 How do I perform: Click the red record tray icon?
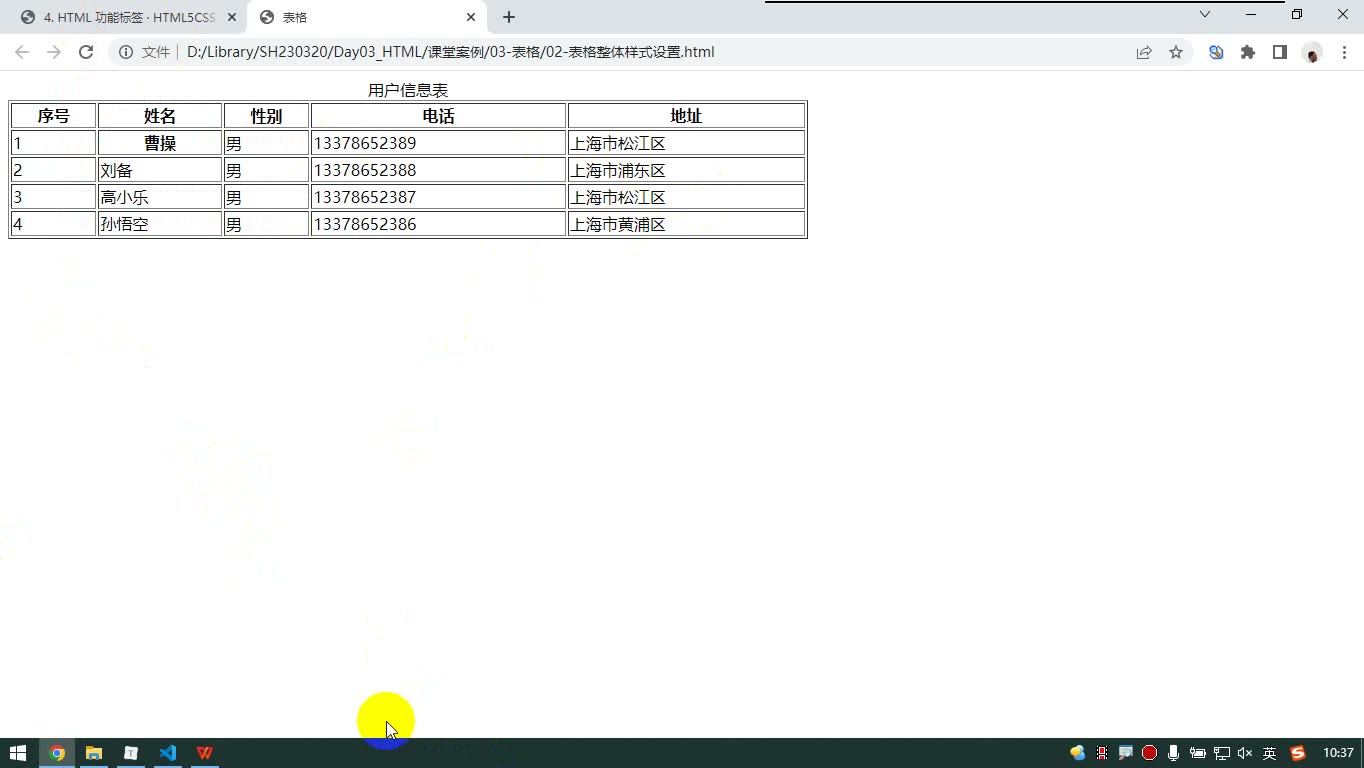(1150, 753)
